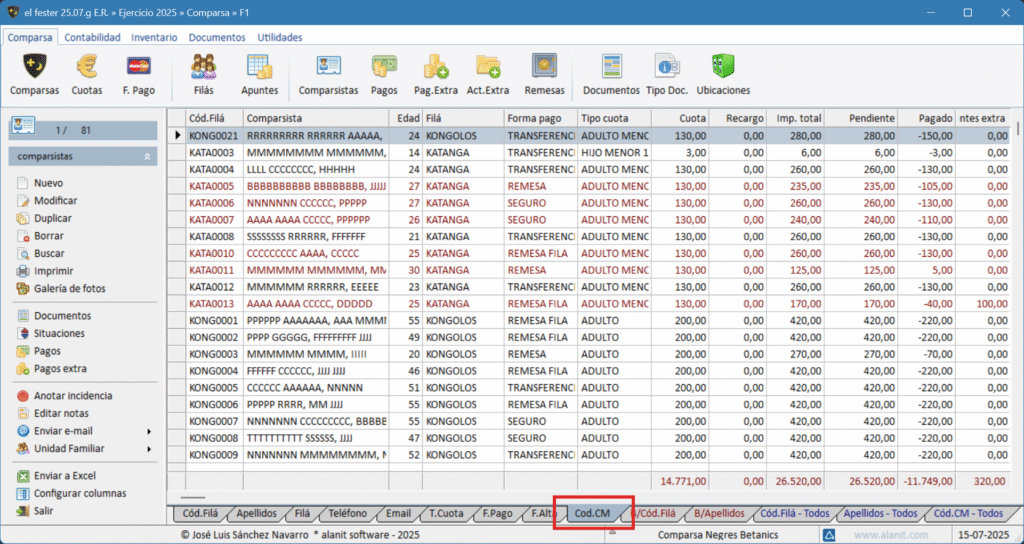1024x544 pixels.
Task: Open the Apuntes toolbar icon
Action: 259,73
